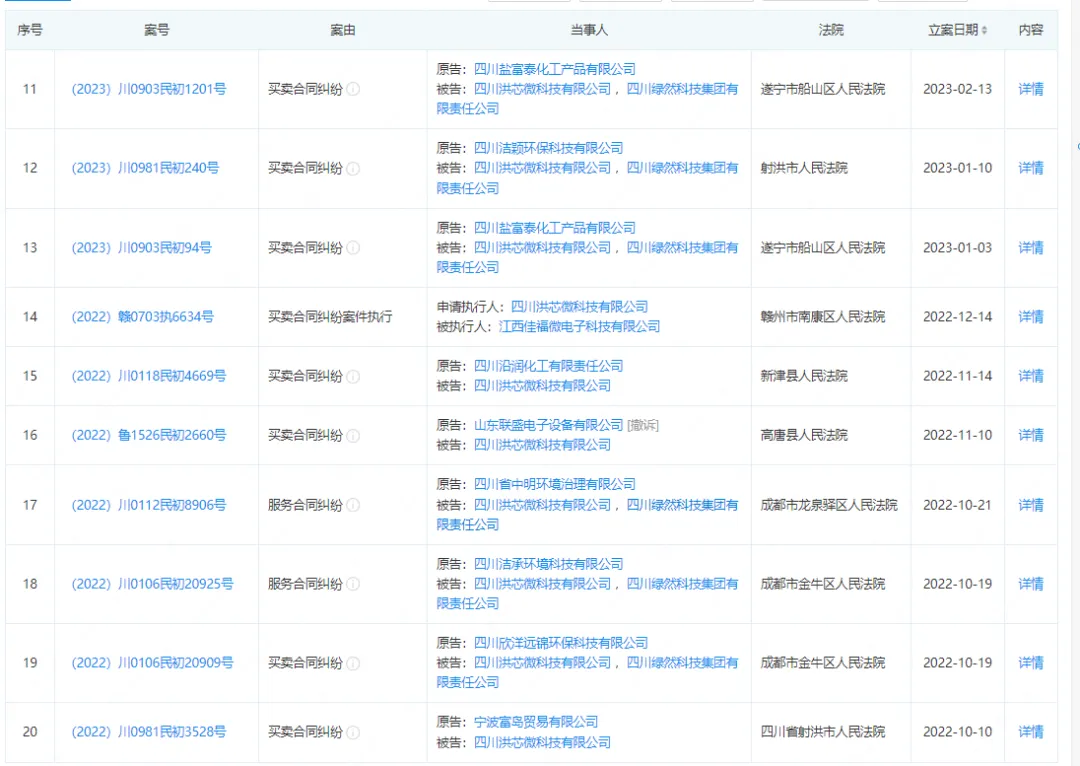
Task: Open case (2022) 赣0703执6634号
Action: (x=142, y=317)
